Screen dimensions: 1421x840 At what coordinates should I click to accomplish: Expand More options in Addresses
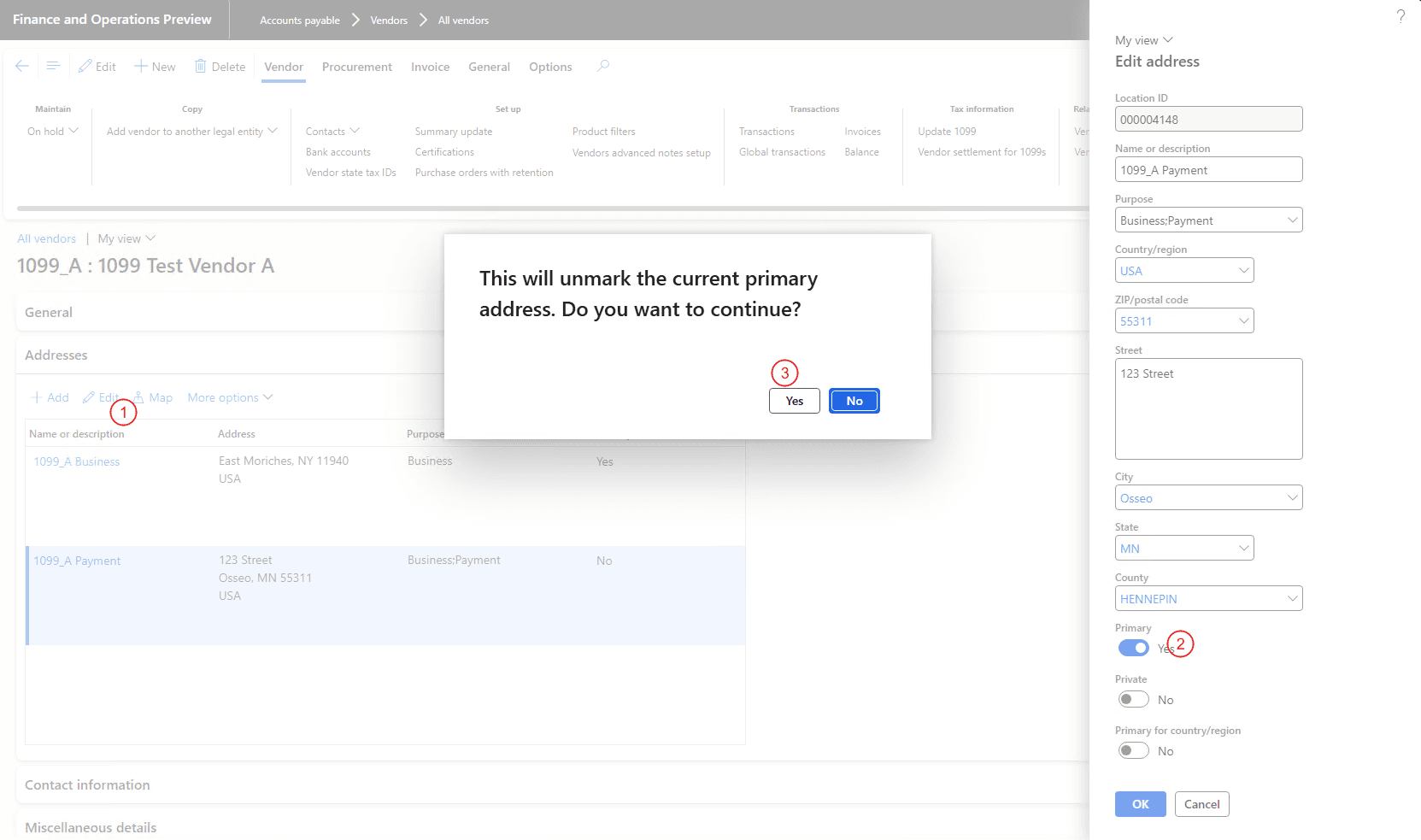(231, 397)
